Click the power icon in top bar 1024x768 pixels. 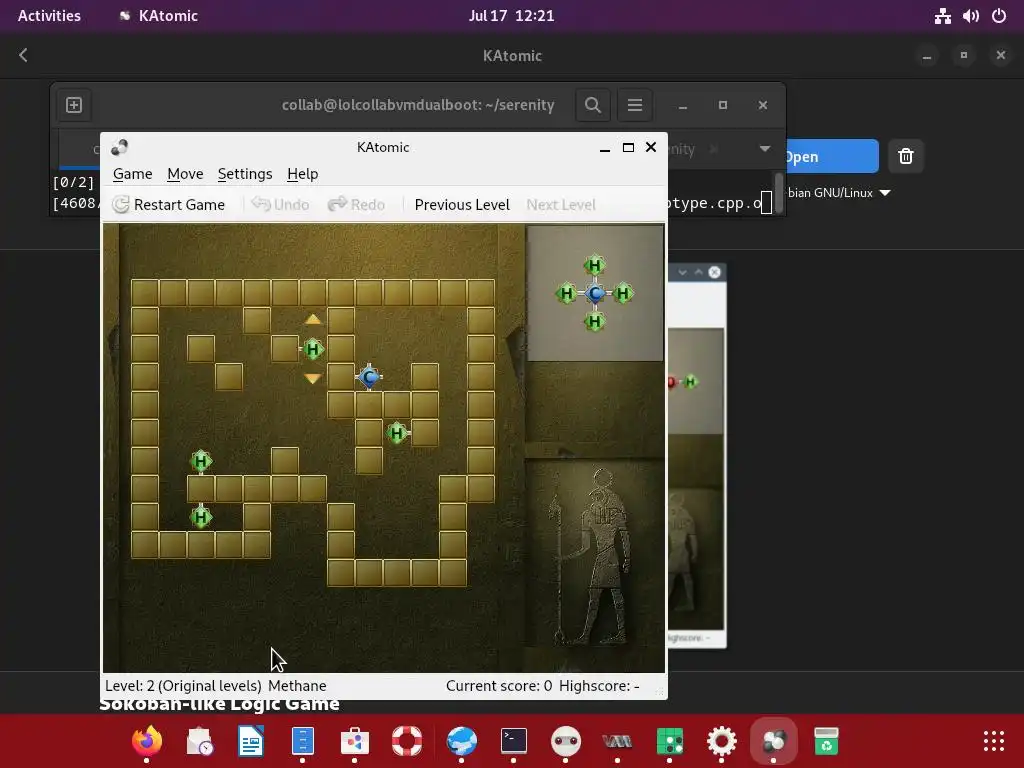pos(999,16)
